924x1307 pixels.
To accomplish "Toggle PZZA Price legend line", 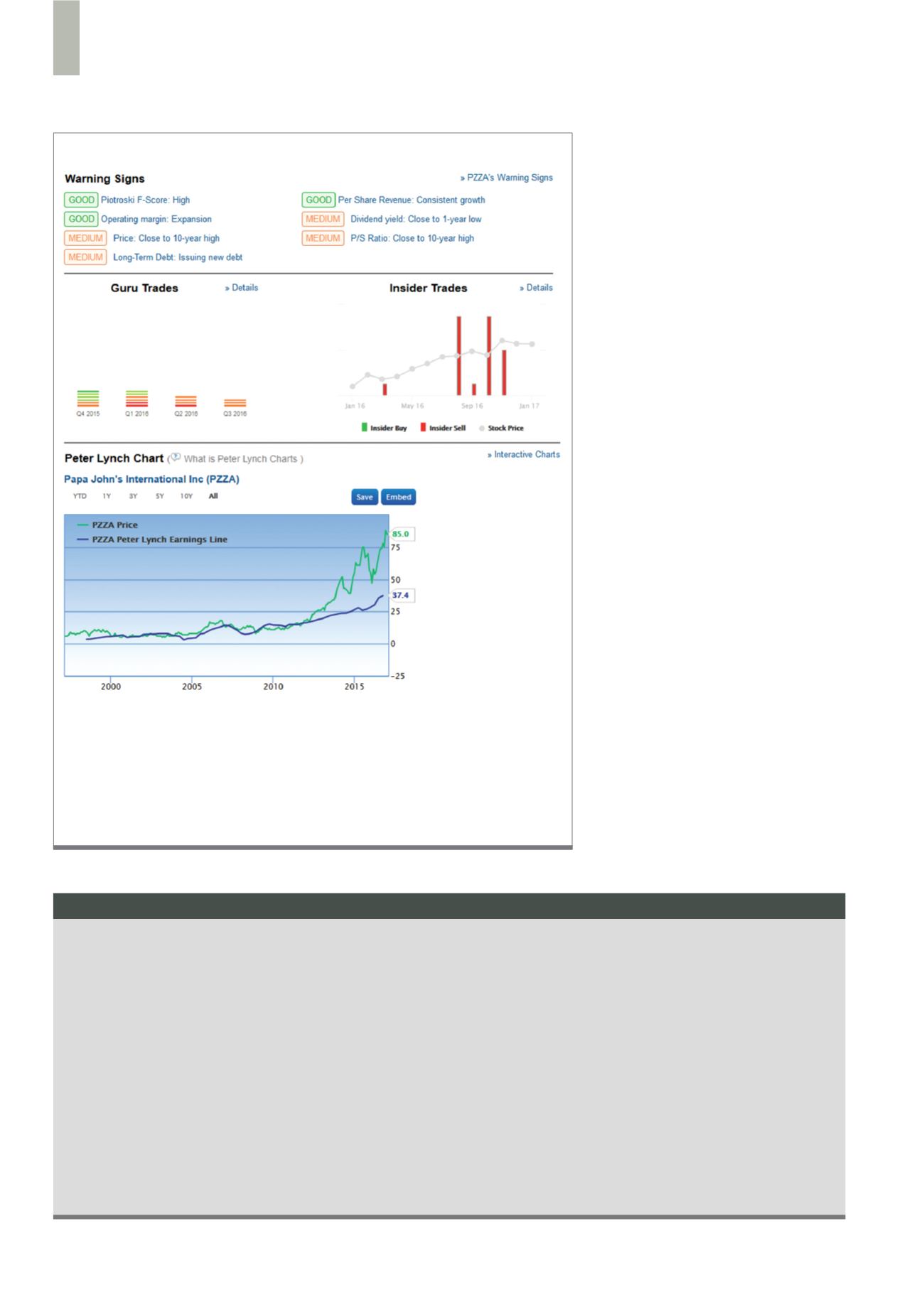I will (107, 525).
